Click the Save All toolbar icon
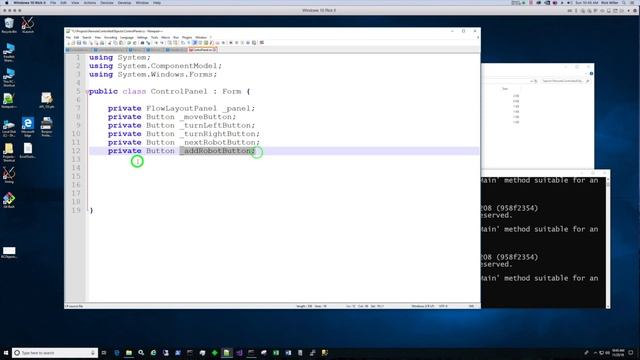Viewport: 640px width, 360px height. [84, 42]
